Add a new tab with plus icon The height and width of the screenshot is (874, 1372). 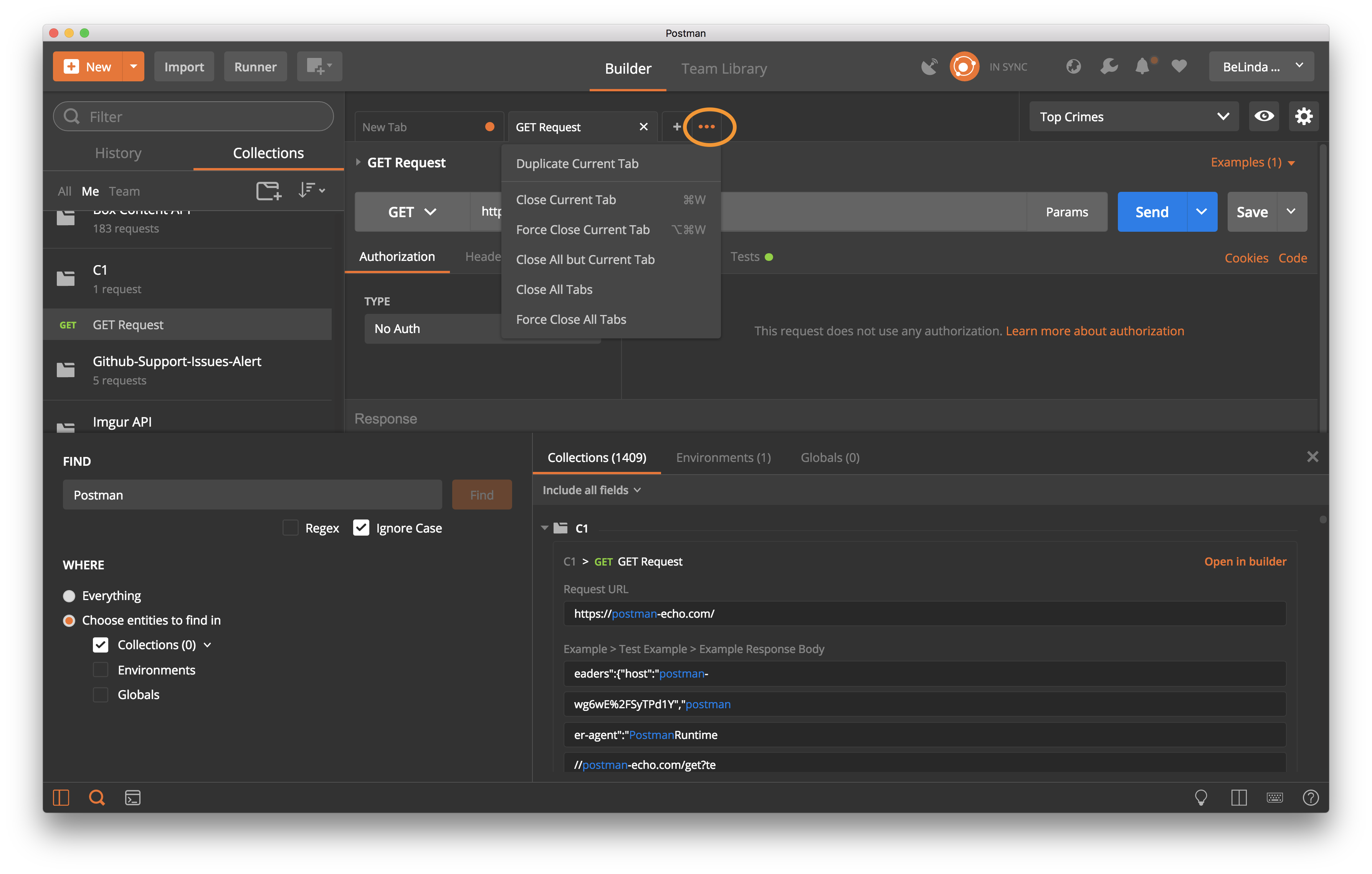point(676,126)
